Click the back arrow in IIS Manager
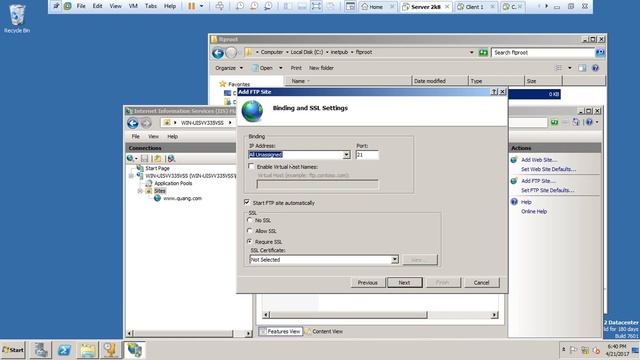Viewport: 640px width, 360px height. coord(133,123)
